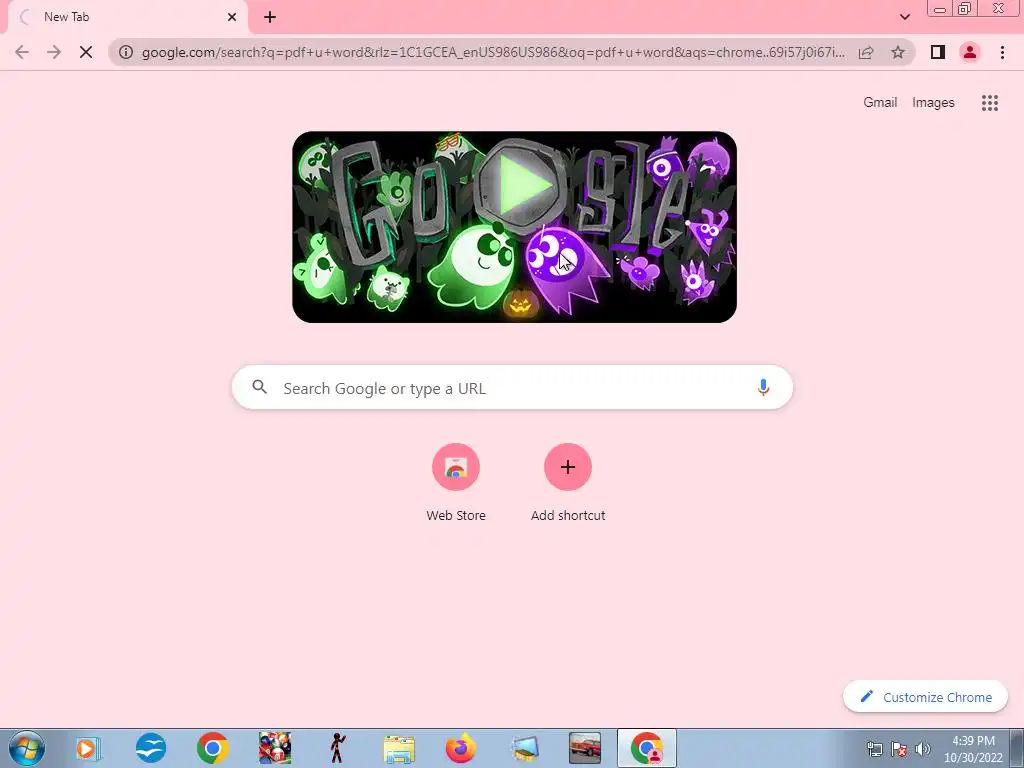Open the volume speaker tray icon

(922, 749)
